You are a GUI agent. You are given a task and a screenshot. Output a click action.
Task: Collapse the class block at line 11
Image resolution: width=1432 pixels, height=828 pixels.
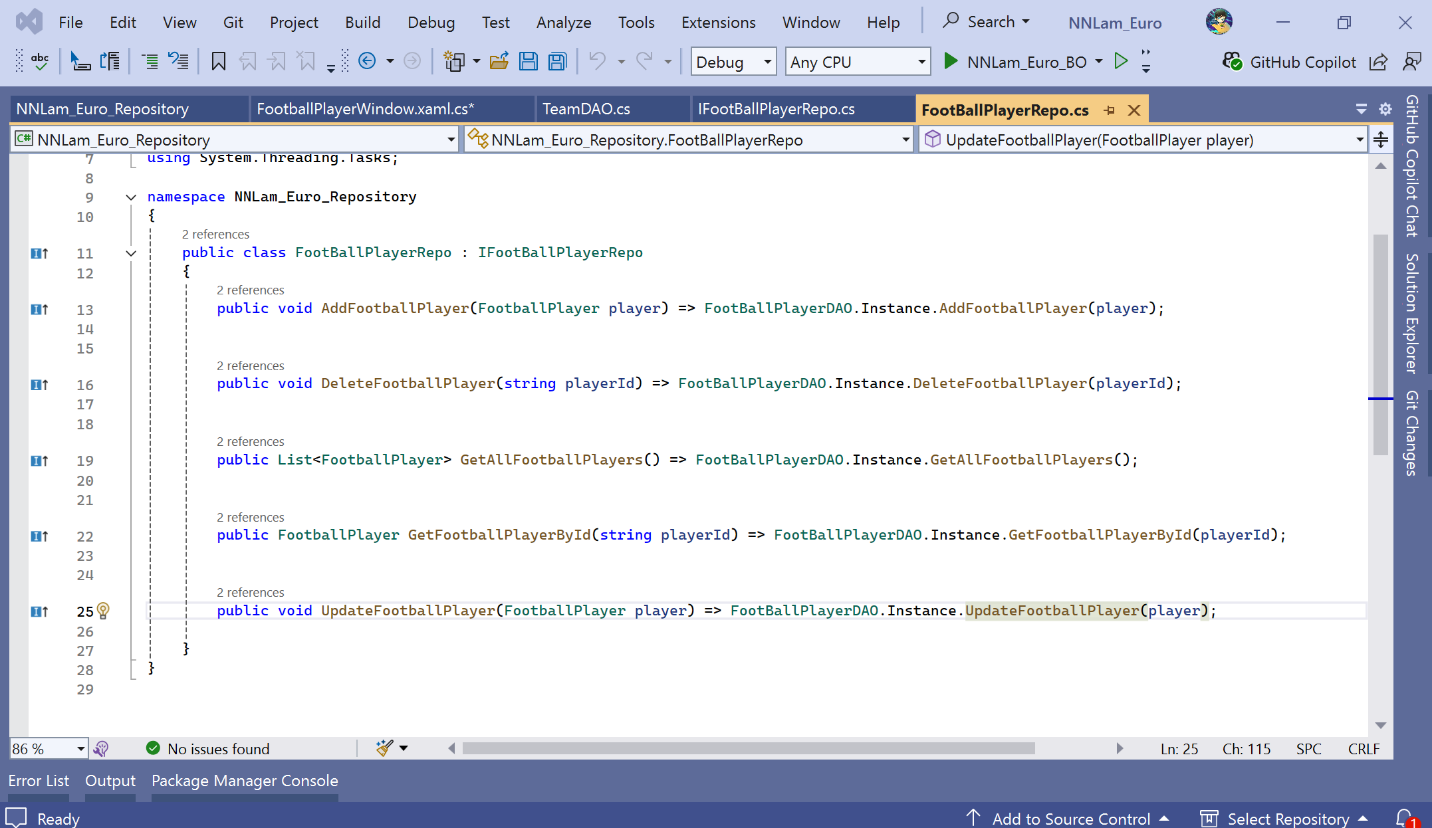[x=131, y=253]
